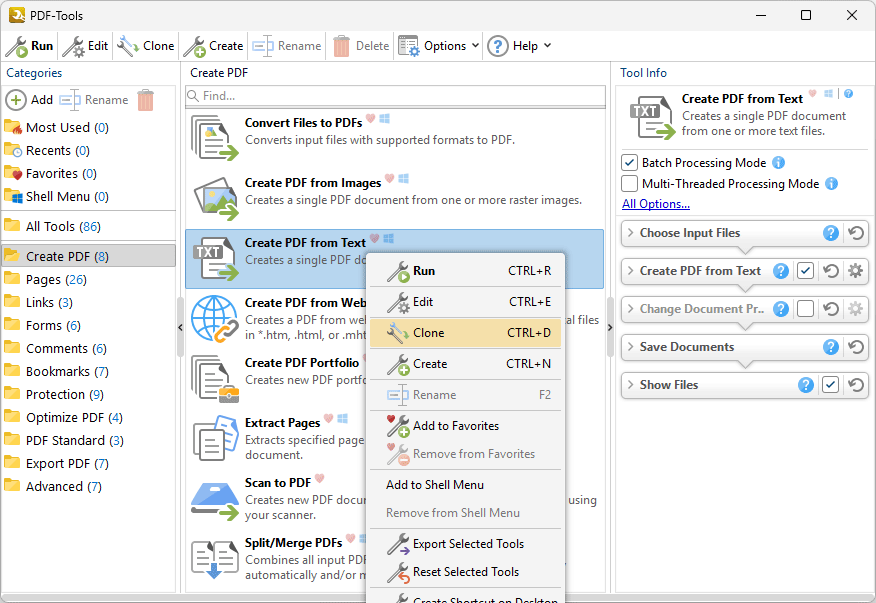Image resolution: width=876 pixels, height=603 pixels.
Task: Select the Convert Files to PDFs tool
Action: click(303, 123)
